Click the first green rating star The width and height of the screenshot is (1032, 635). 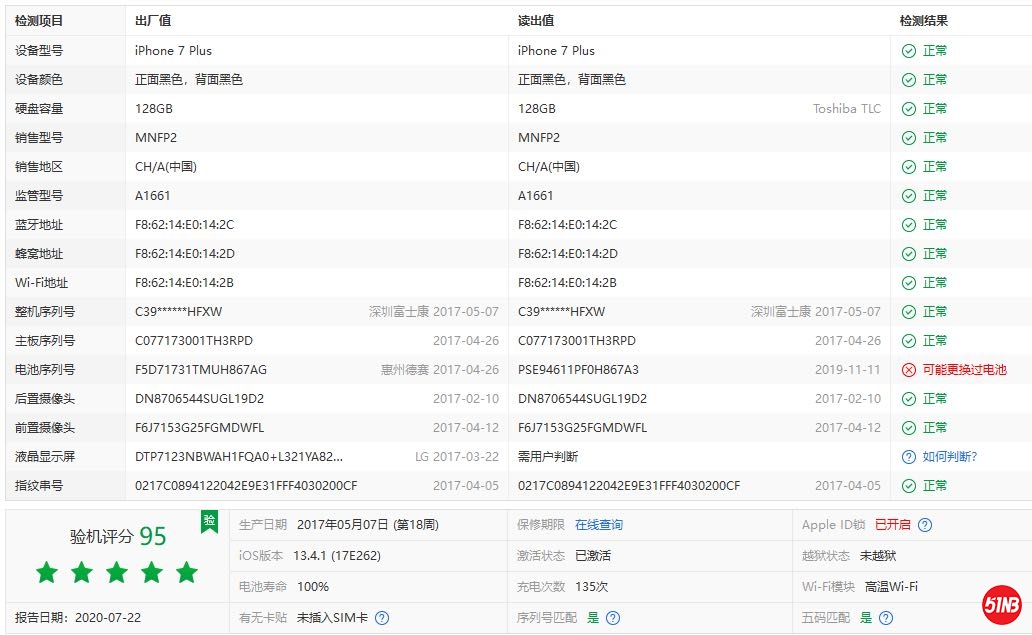47,572
